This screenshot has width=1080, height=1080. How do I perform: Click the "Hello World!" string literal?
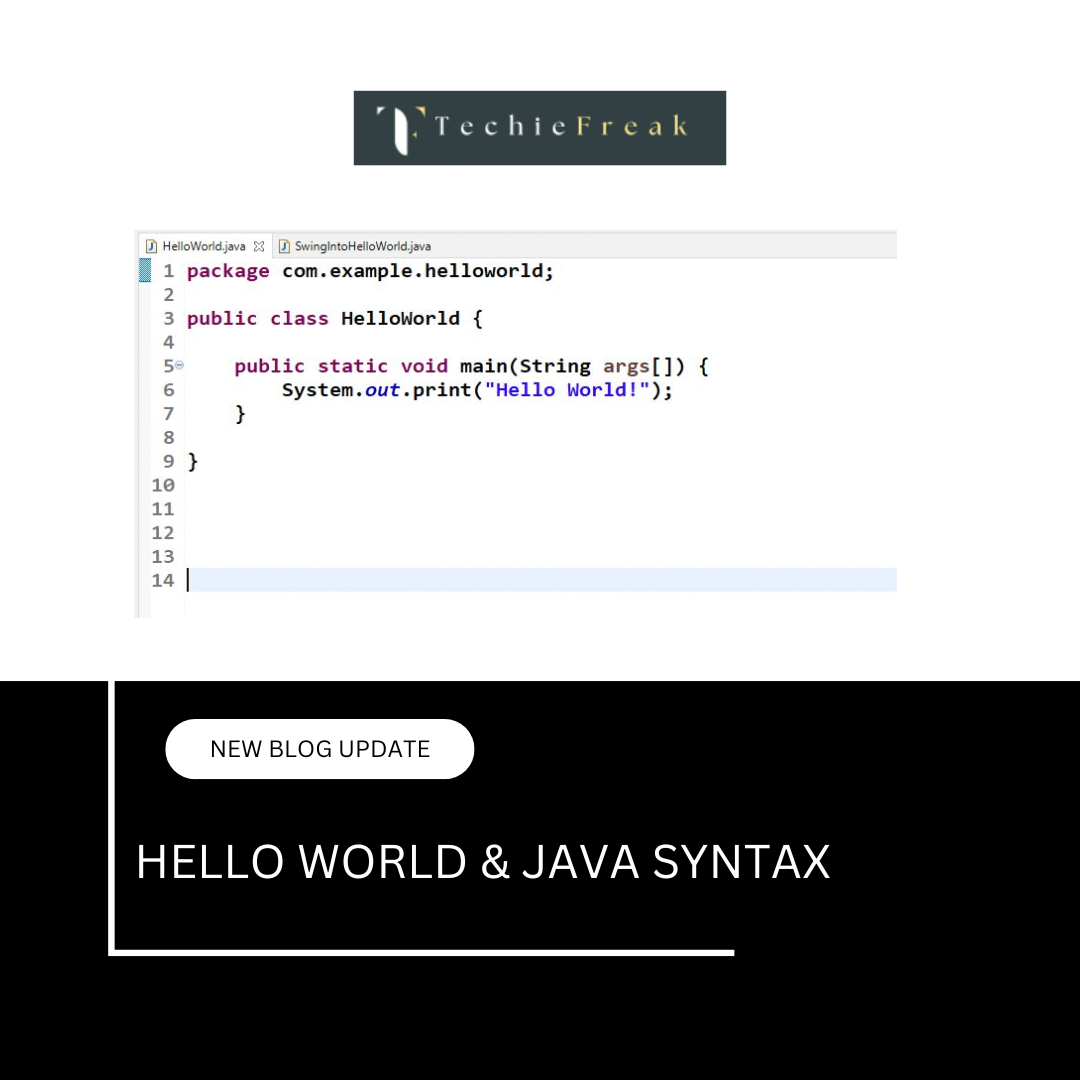568,390
